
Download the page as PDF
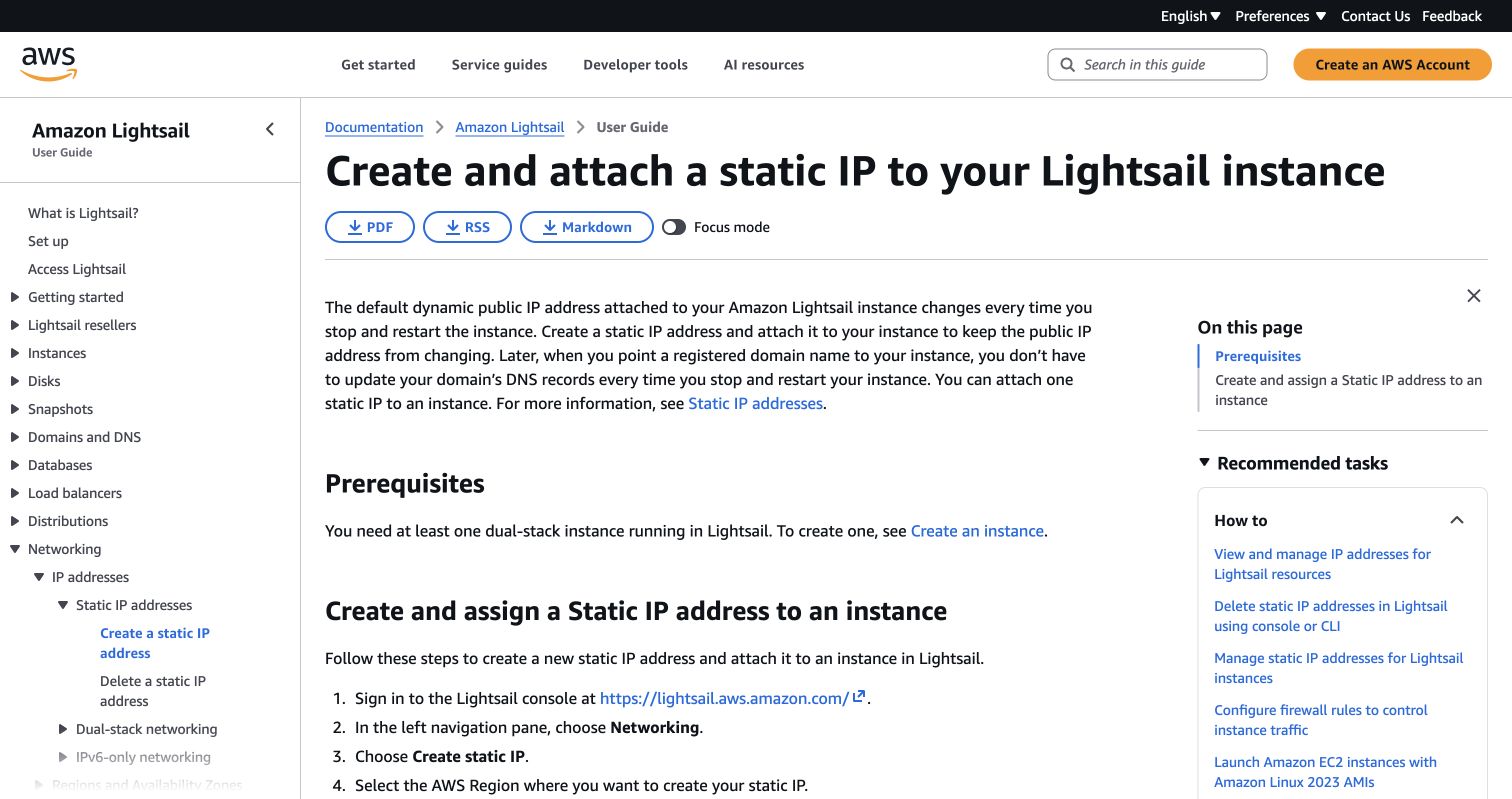click(370, 227)
